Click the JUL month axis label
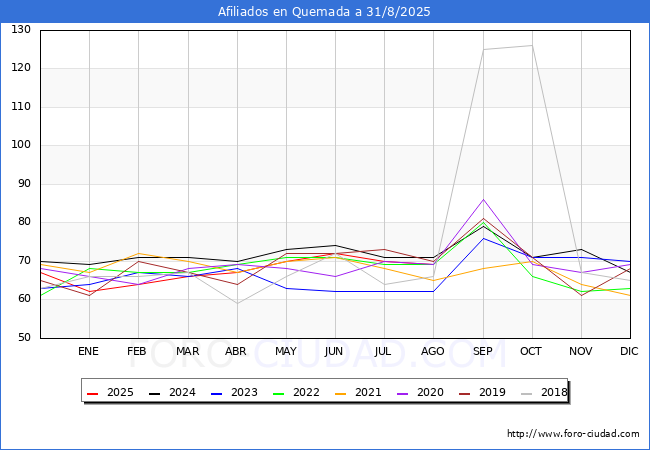 coord(383,351)
